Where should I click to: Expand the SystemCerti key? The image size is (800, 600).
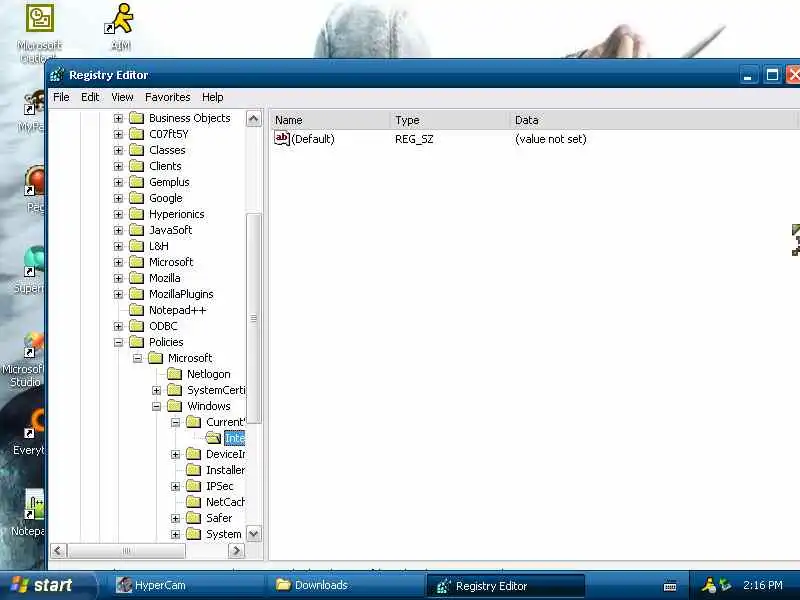[x=157, y=391]
